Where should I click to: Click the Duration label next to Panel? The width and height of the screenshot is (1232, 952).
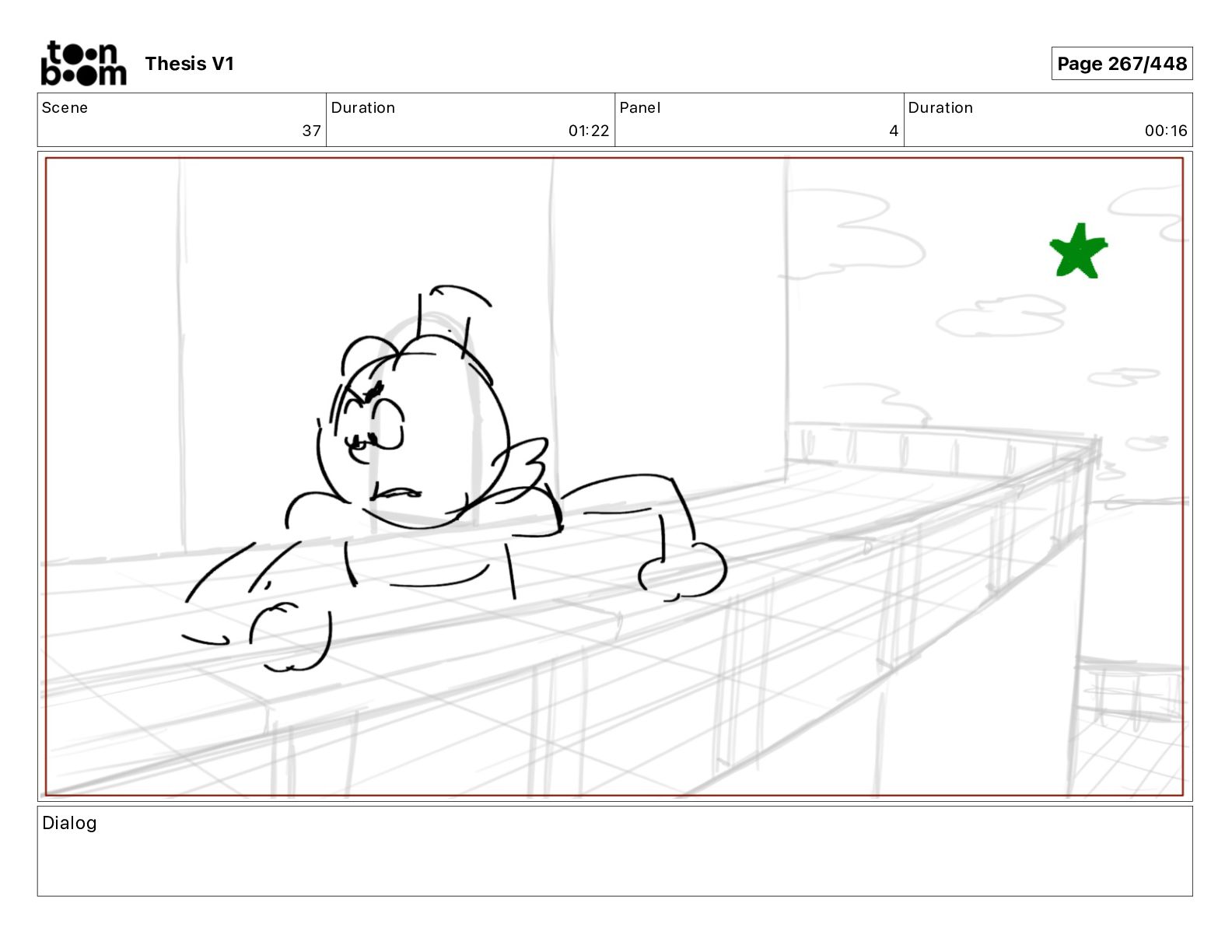point(940,107)
